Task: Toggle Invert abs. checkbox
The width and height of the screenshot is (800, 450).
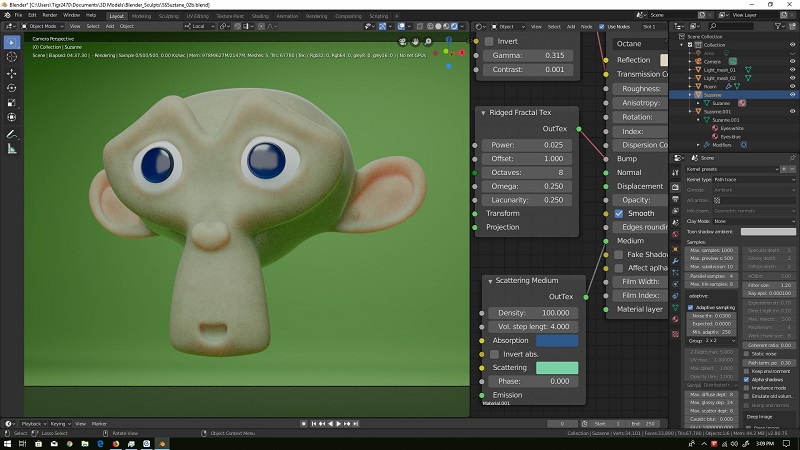Action: click(x=494, y=354)
